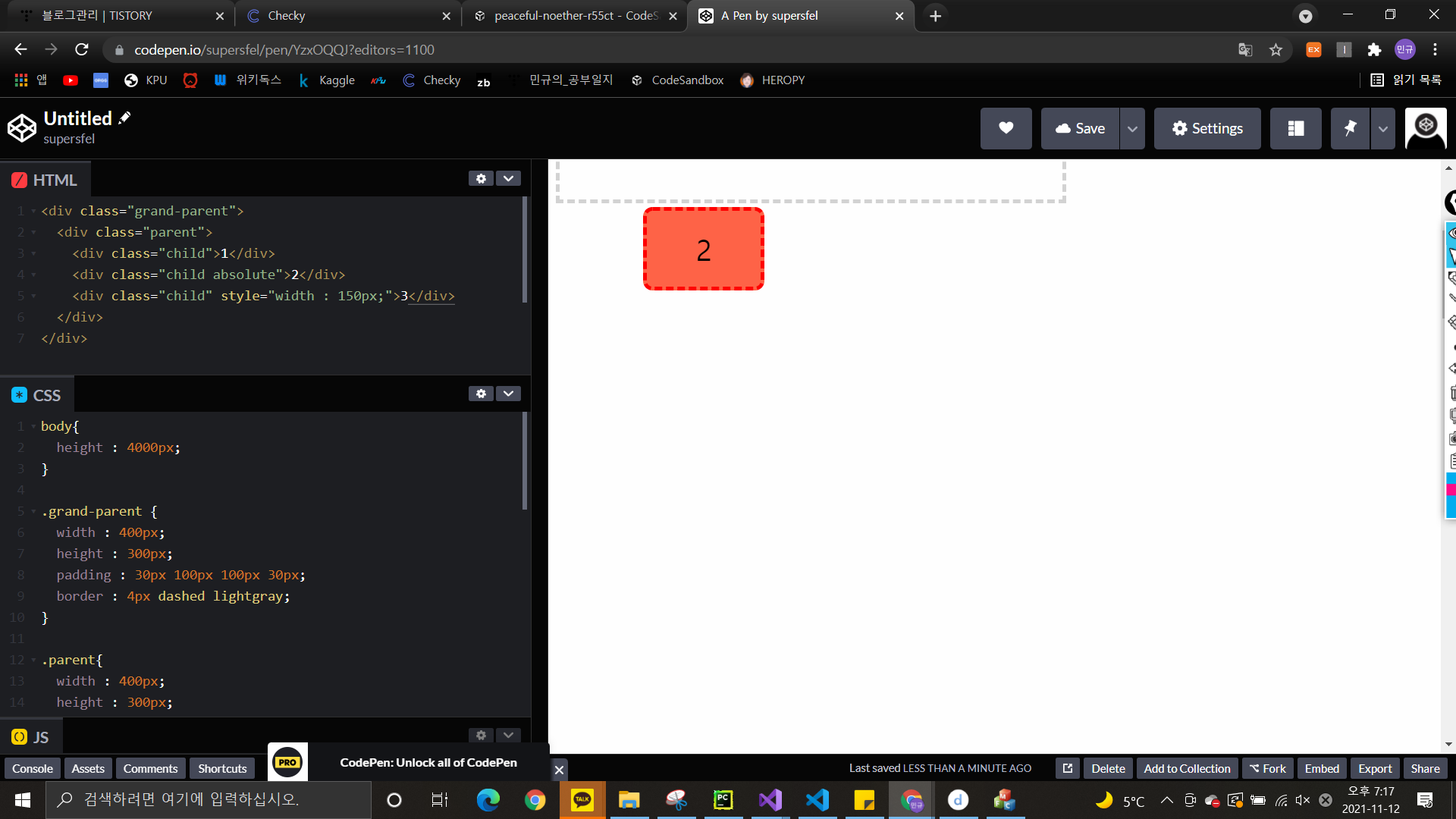Collapse fold arrow on .grand-parent rule
The height and width of the screenshot is (819, 1456).
[33, 512]
